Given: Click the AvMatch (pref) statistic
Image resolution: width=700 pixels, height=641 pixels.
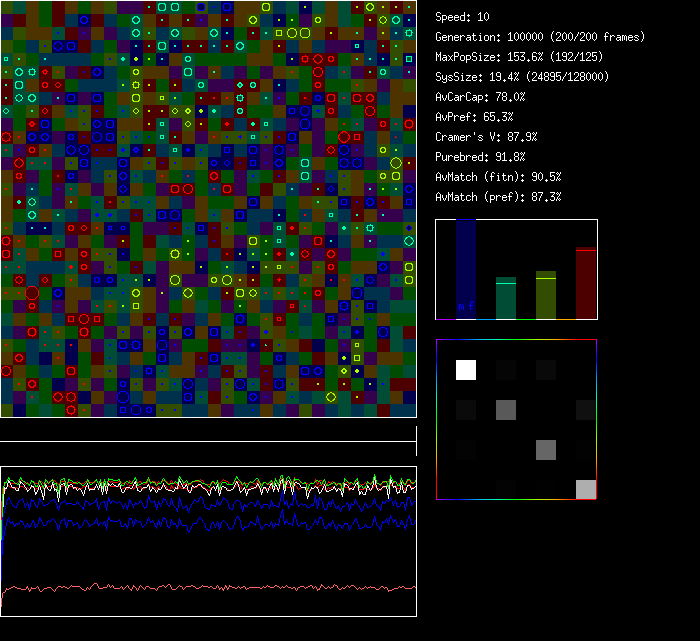Looking at the screenshot, I should point(498,197).
